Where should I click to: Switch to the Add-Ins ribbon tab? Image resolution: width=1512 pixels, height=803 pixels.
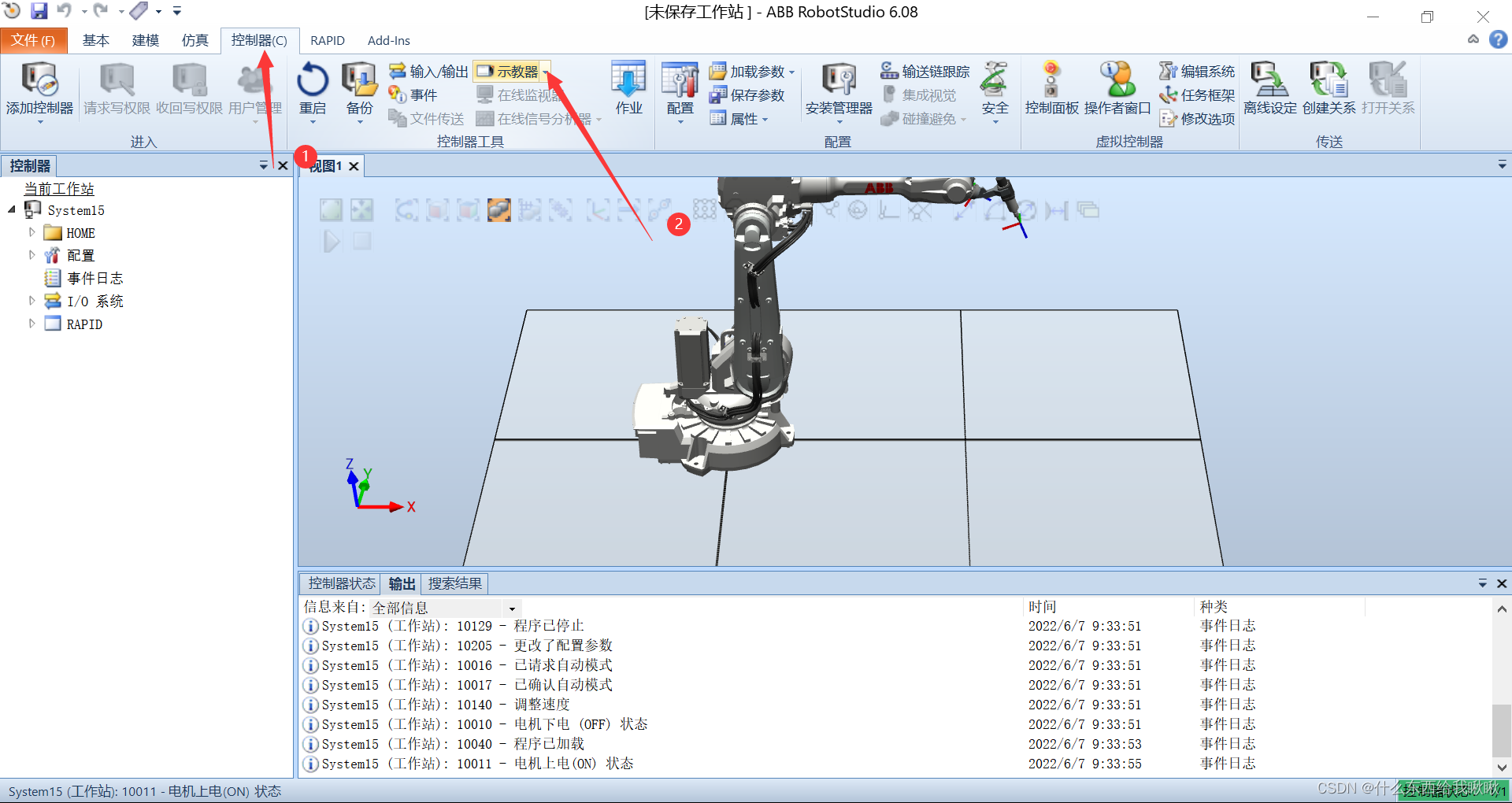389,40
